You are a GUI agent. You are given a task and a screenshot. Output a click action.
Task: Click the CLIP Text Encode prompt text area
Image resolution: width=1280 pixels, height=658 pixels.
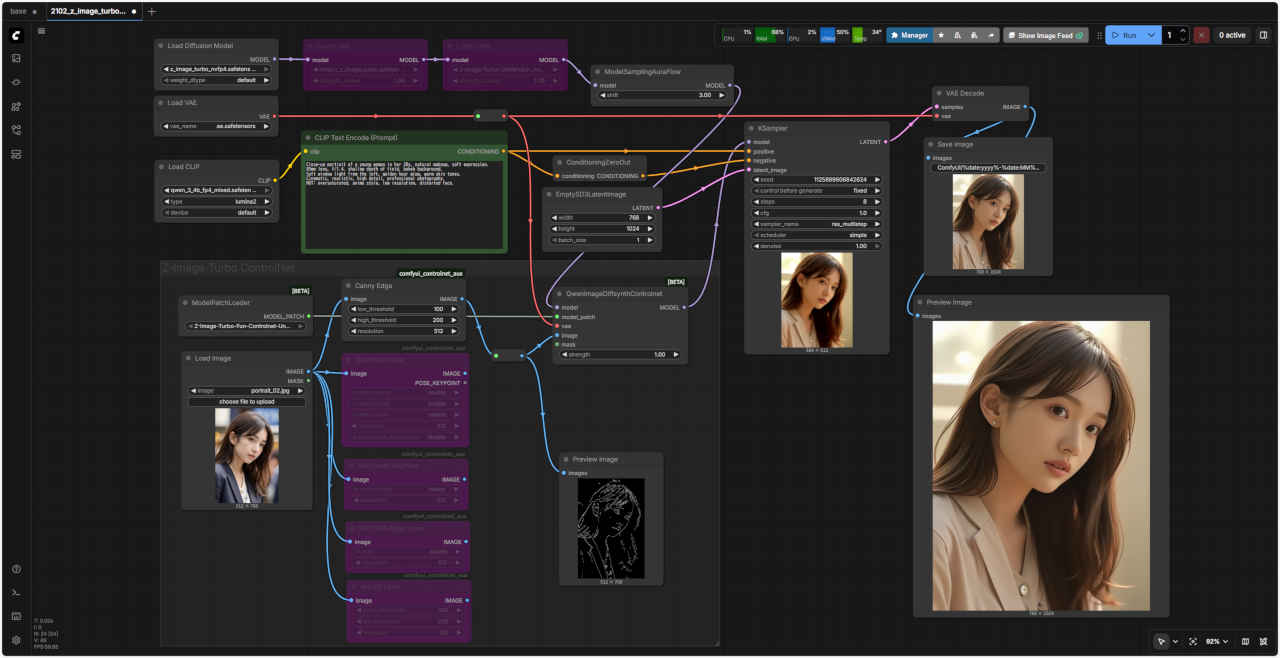click(x=404, y=205)
